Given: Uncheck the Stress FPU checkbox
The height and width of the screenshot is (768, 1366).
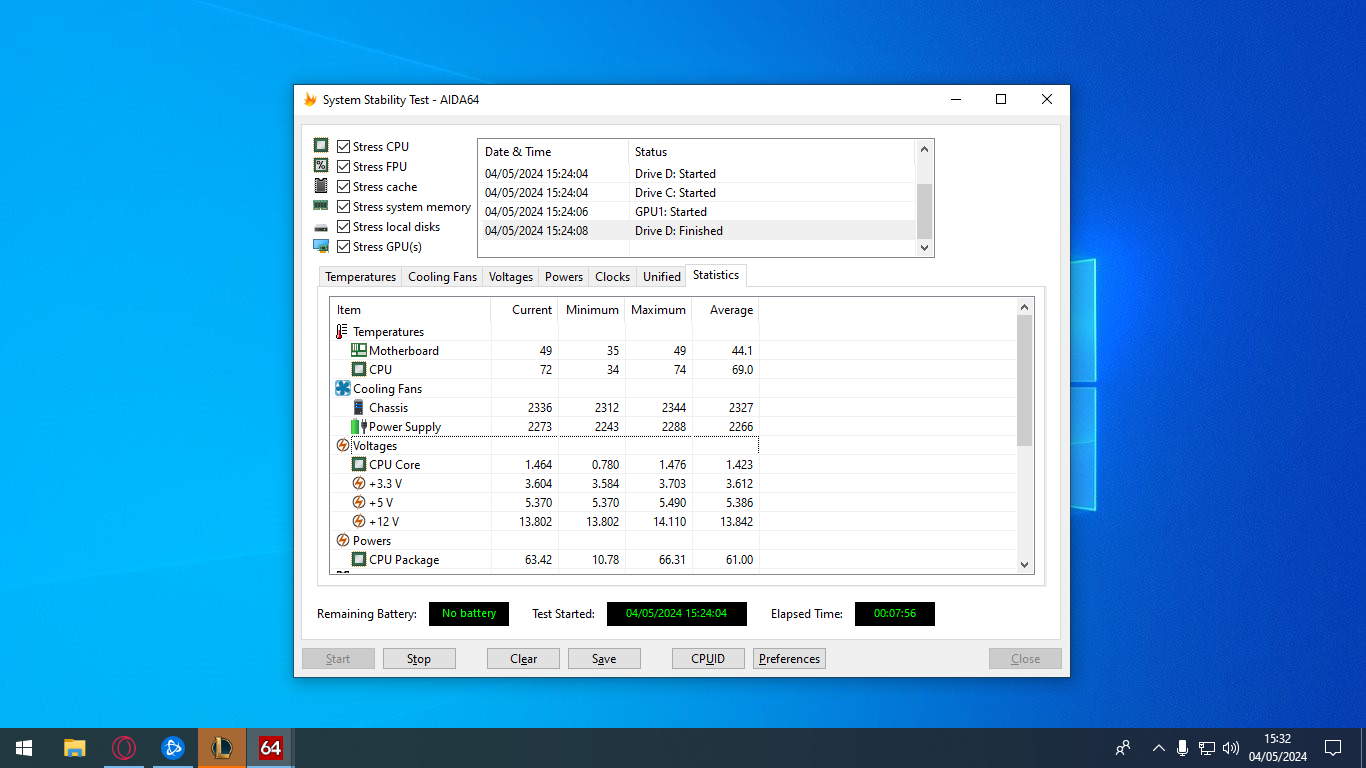Looking at the screenshot, I should (x=343, y=166).
